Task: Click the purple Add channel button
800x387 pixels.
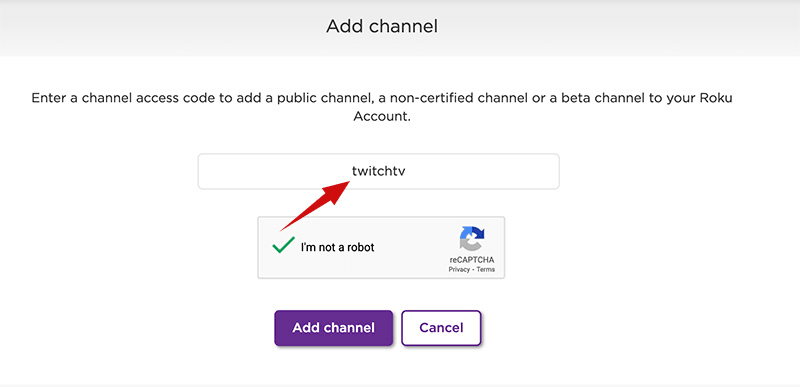Action: 333,328
